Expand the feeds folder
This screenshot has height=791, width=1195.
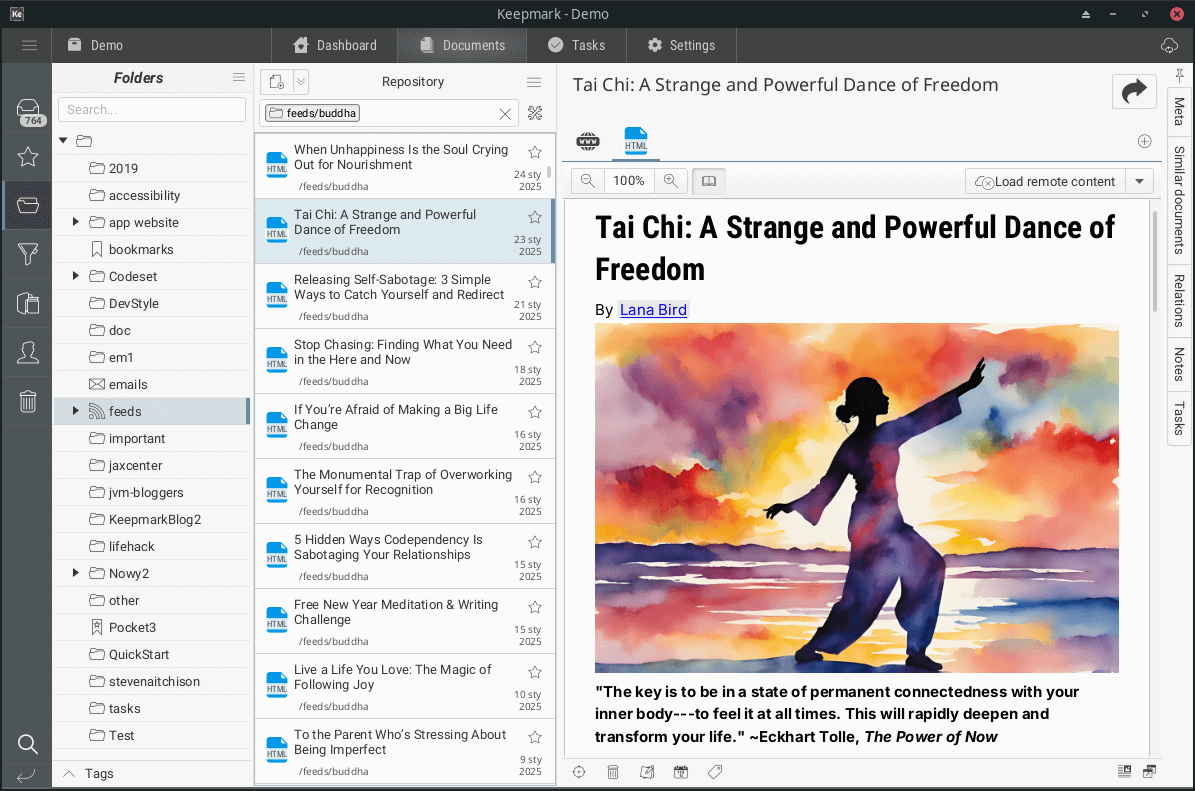pos(75,411)
